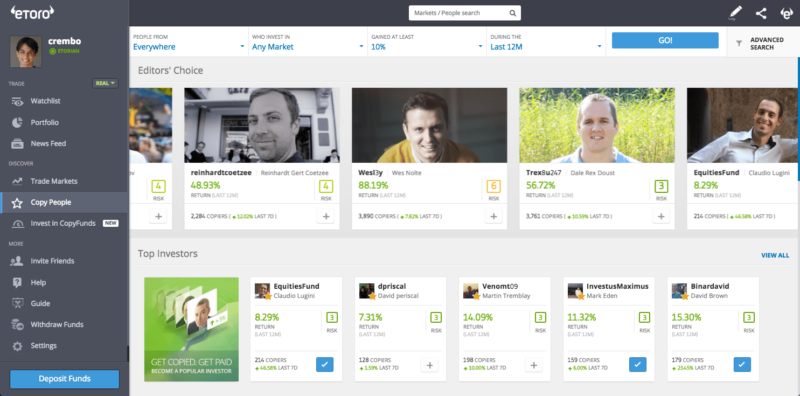Open the REAL account mode dropdown
Image resolution: width=800 pixels, height=396 pixels.
tap(106, 83)
